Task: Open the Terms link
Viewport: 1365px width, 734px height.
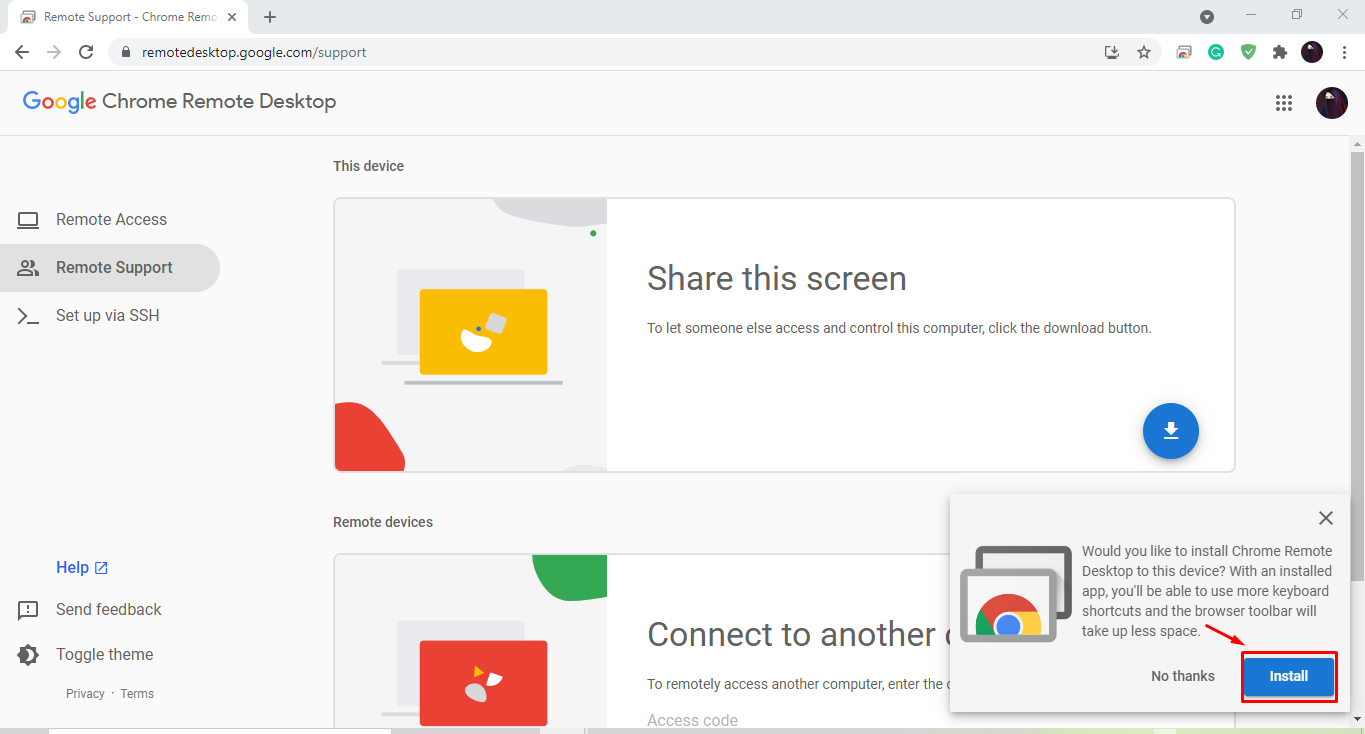Action: click(x=137, y=694)
